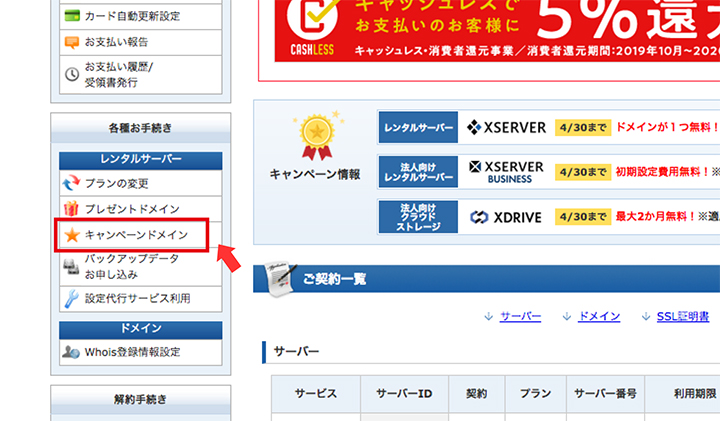Click the ご契約一覧 section heading
The image size is (720, 421).
[334, 279]
